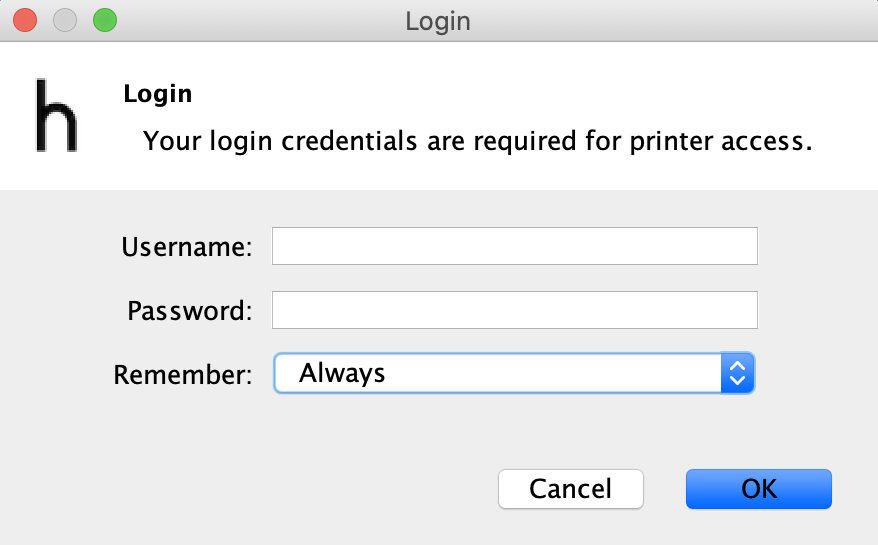The image size is (878, 545).
Task: Click the greyed-out minimize window button
Action: coord(65,21)
